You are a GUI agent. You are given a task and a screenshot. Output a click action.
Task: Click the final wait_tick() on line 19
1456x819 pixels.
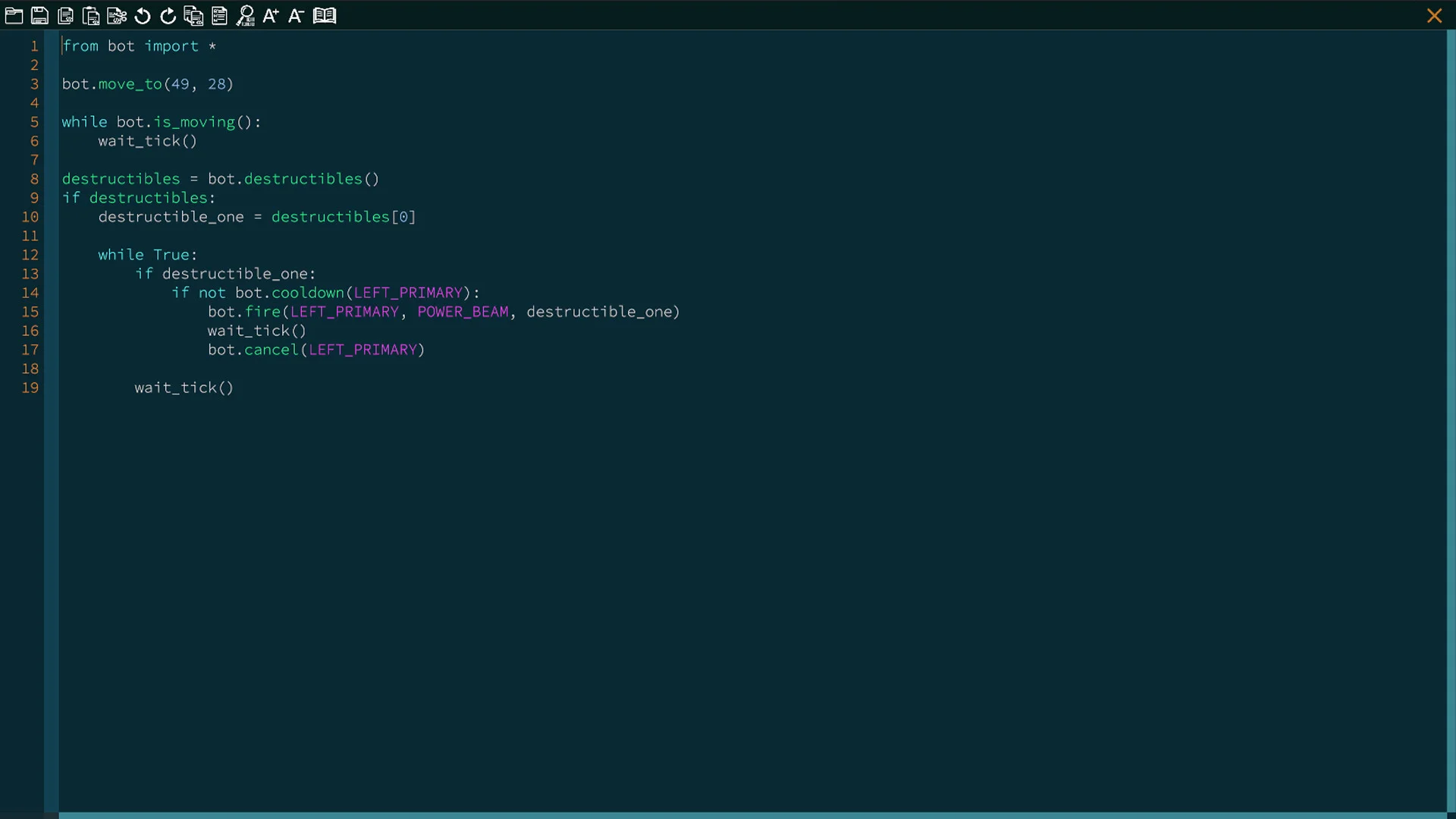[x=184, y=388]
